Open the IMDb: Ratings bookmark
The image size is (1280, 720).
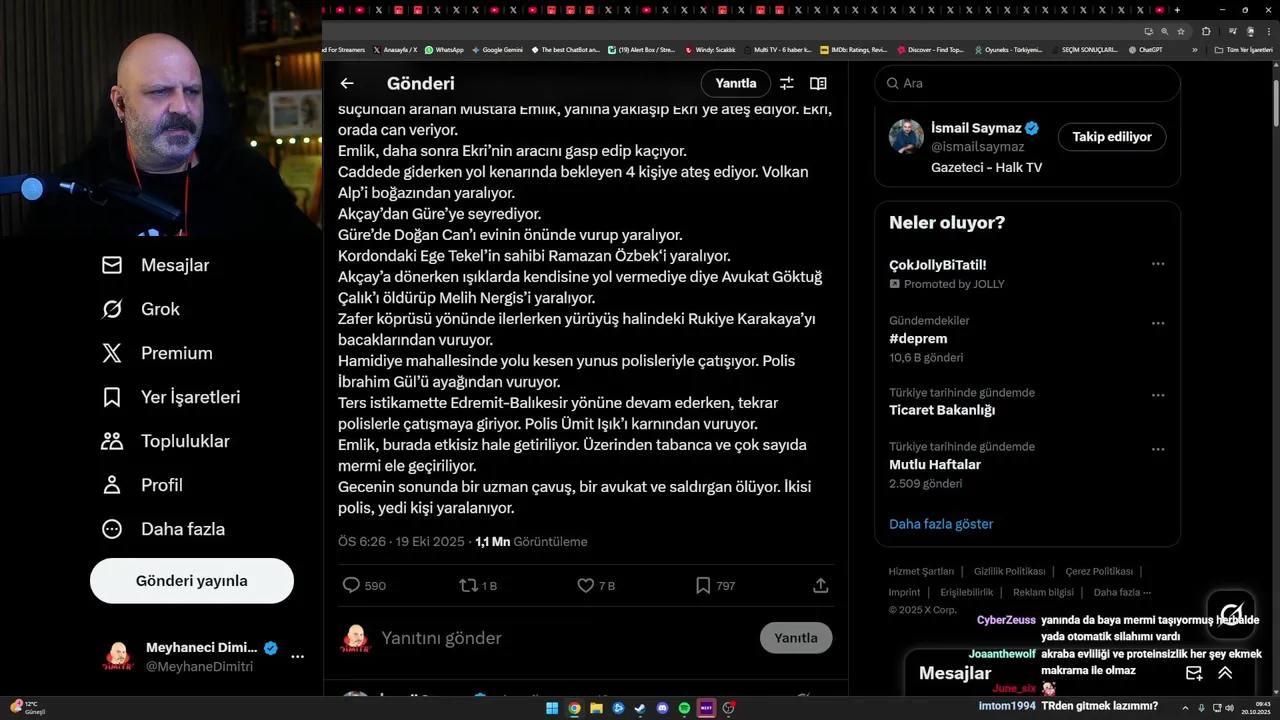pyautogui.click(x=853, y=49)
